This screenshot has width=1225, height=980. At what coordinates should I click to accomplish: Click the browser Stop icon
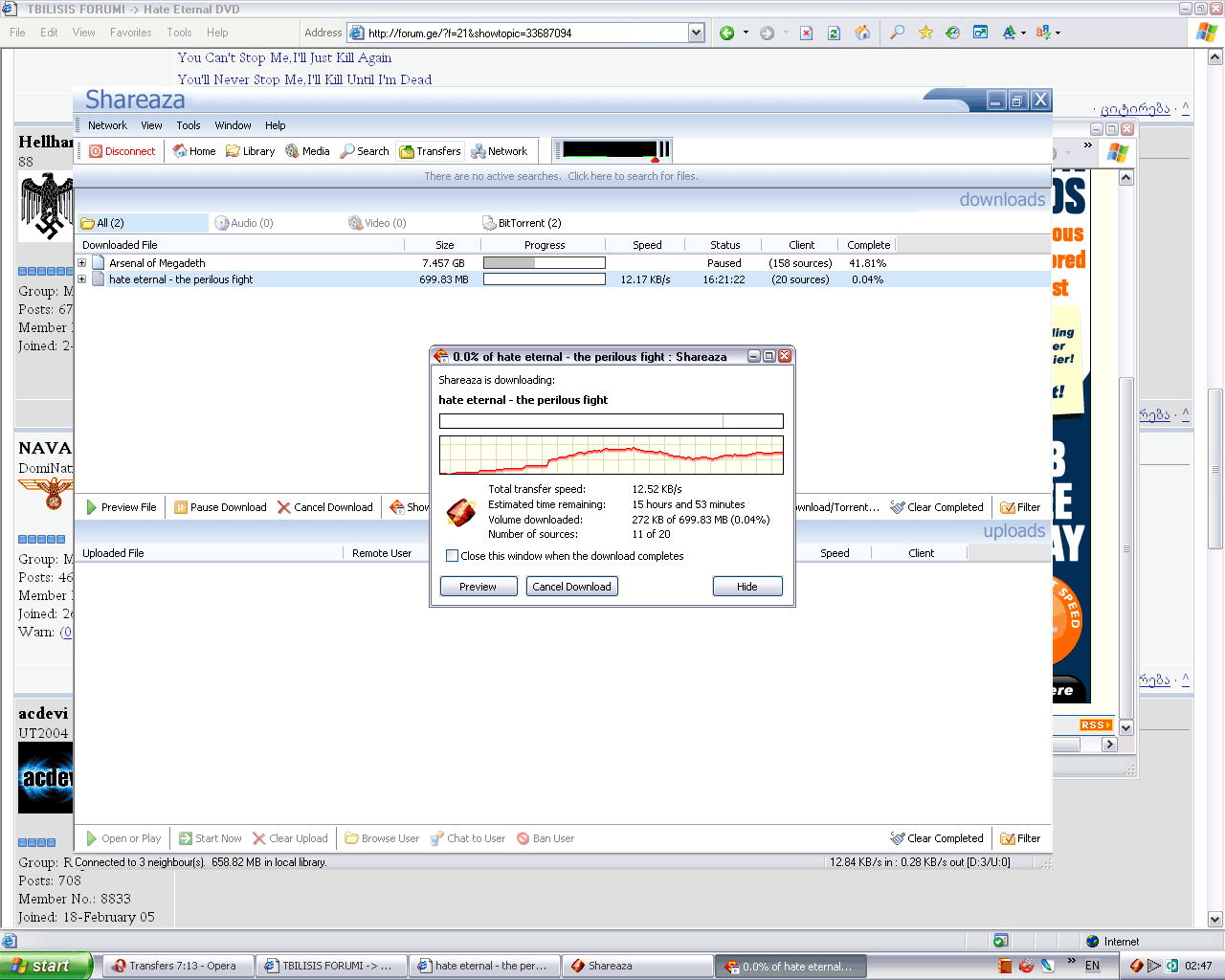(x=807, y=33)
